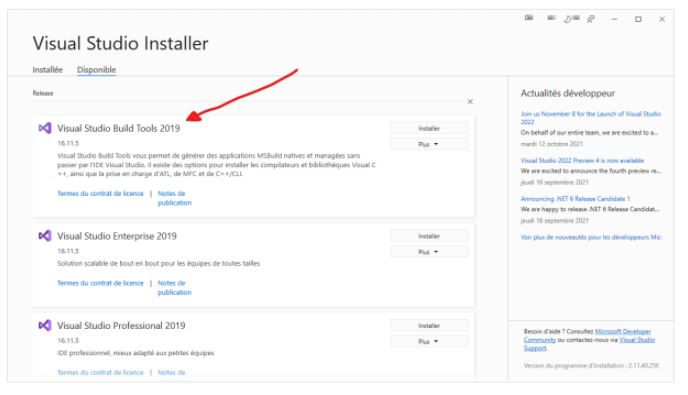Click version 16.11.5 under Build Tools 2019
This screenshot has width=688, height=395.
(68, 144)
